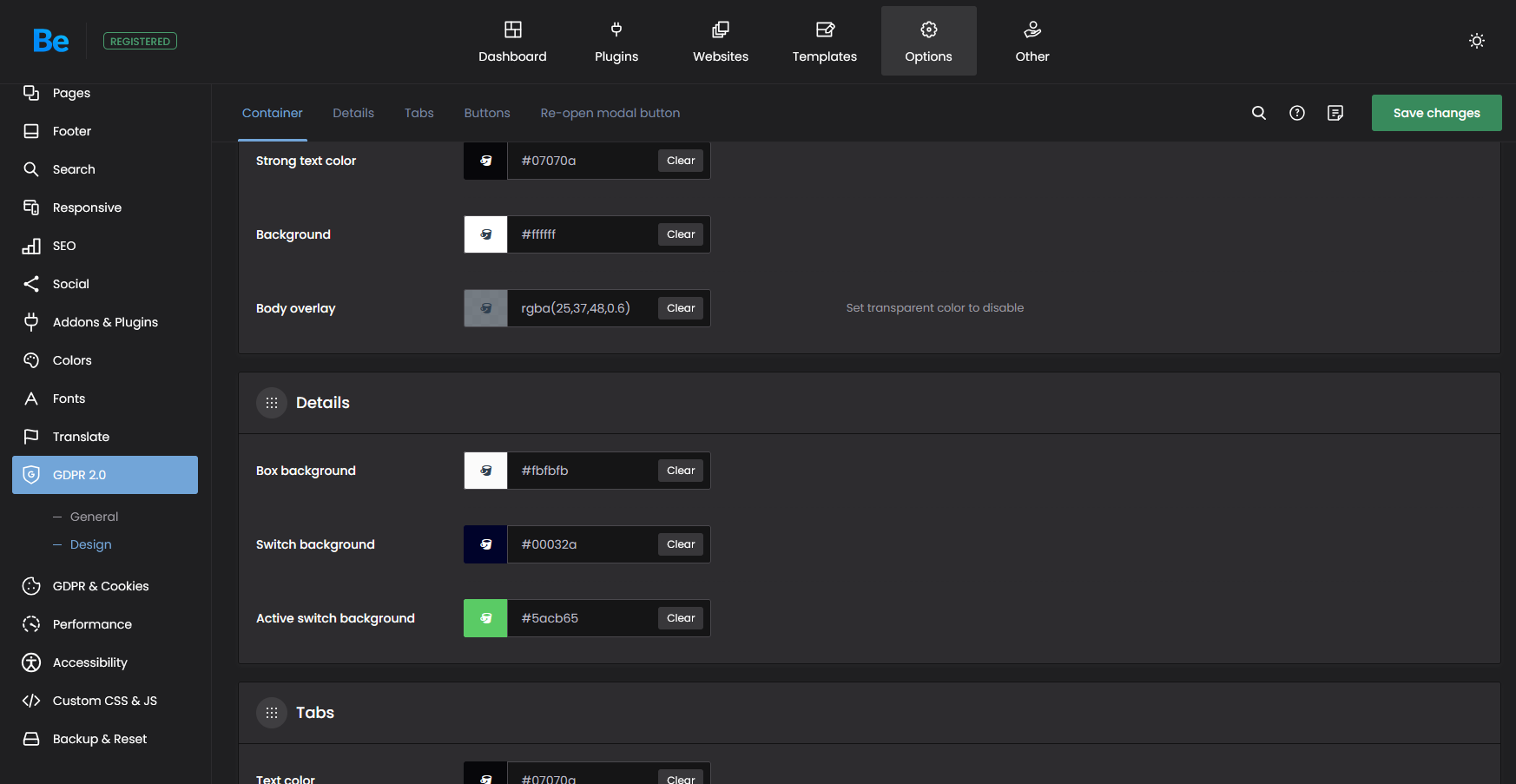Expand the GDPR 2.0 sidebar menu
The image size is (1516, 784).
click(x=105, y=475)
